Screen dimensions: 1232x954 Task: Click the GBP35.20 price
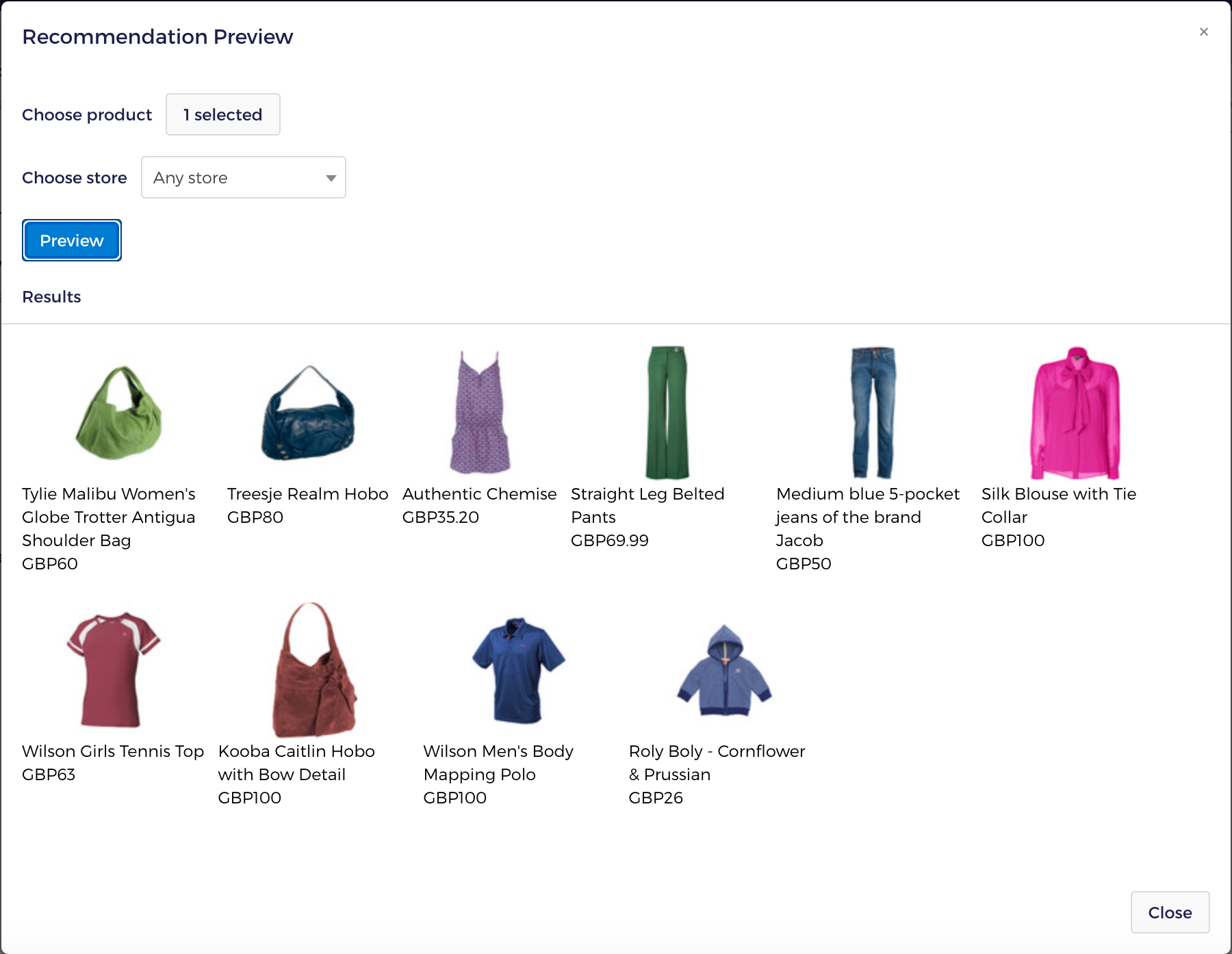tap(441, 517)
